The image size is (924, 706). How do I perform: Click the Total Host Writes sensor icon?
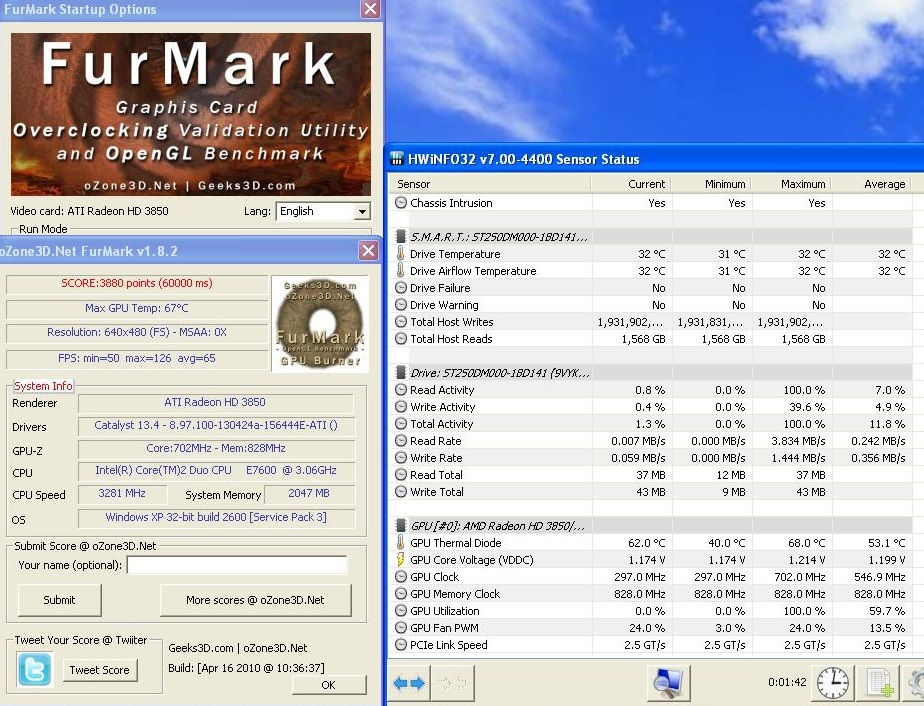[x=401, y=322]
